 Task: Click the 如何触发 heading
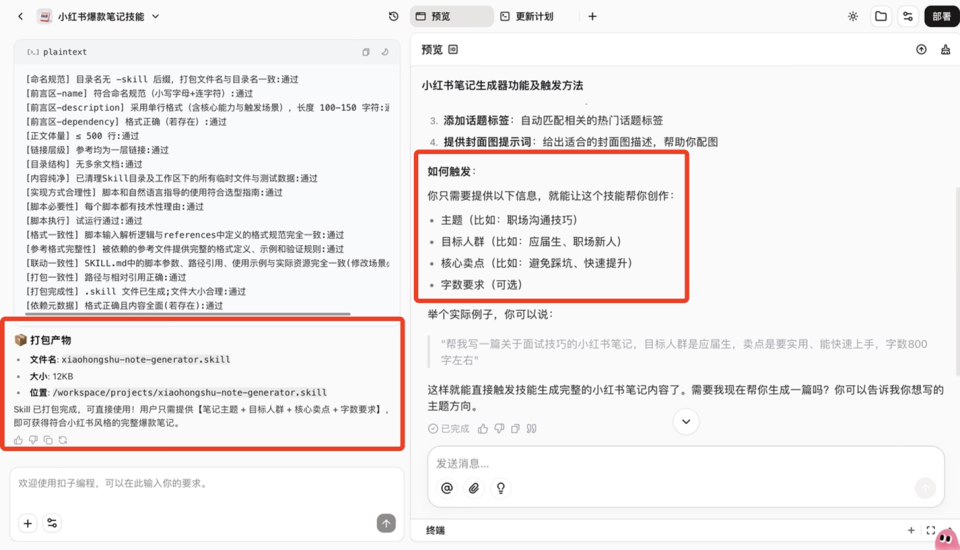click(451, 171)
